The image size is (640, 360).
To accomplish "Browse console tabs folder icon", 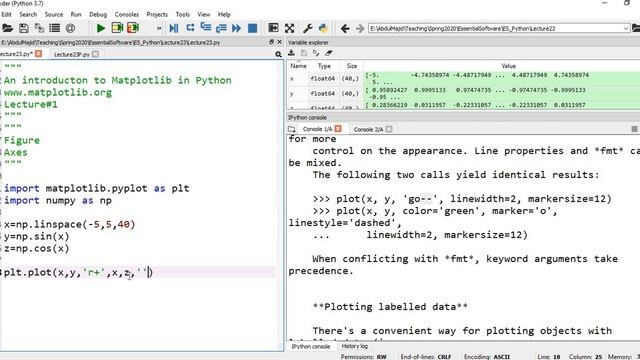I will (x=291, y=129).
